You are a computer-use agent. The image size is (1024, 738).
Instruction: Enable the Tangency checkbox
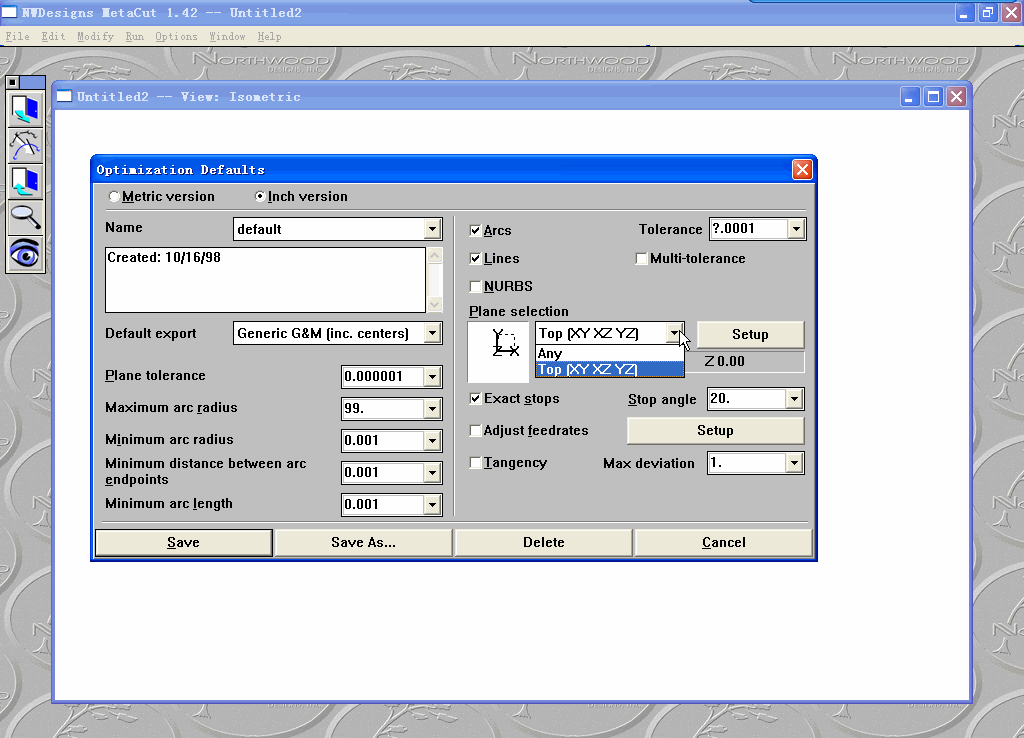pyautogui.click(x=475, y=462)
